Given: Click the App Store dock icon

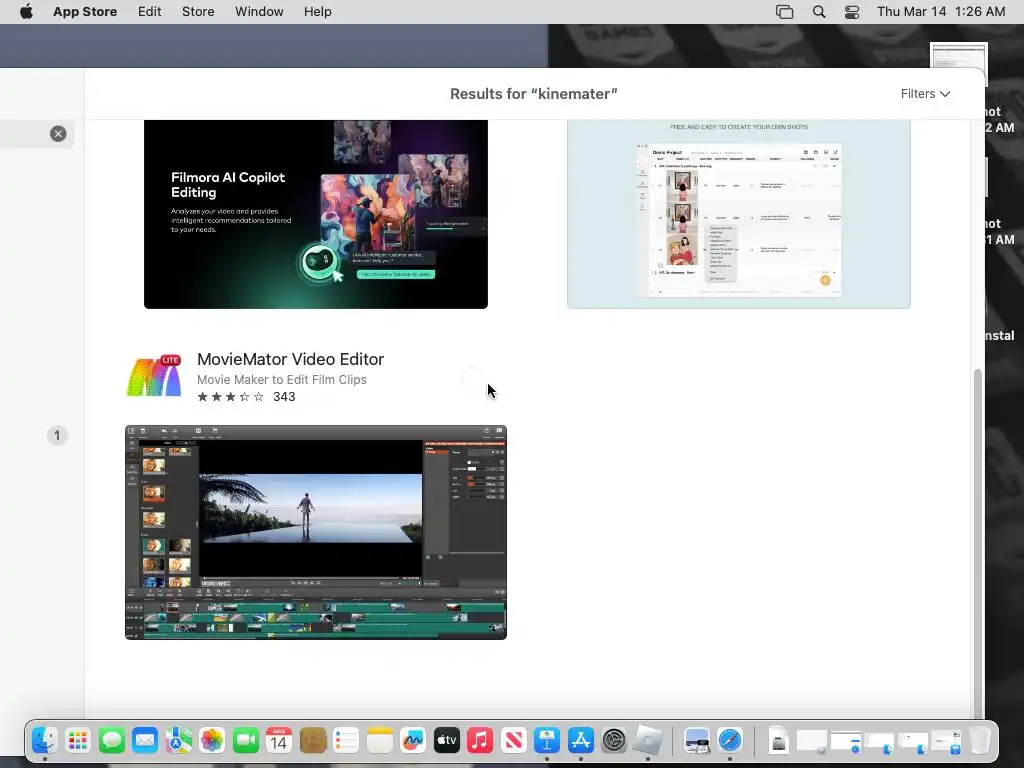Looking at the screenshot, I should [x=581, y=741].
